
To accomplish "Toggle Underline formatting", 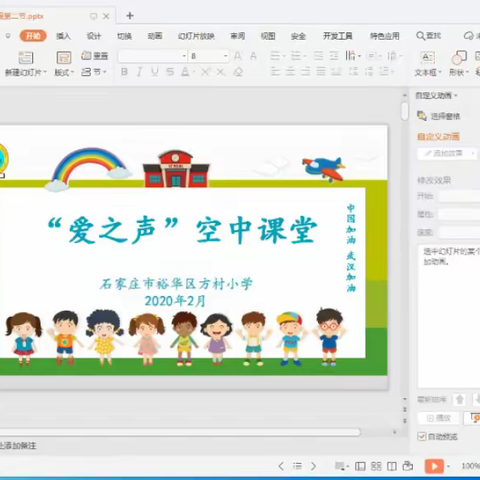I will tap(155, 72).
